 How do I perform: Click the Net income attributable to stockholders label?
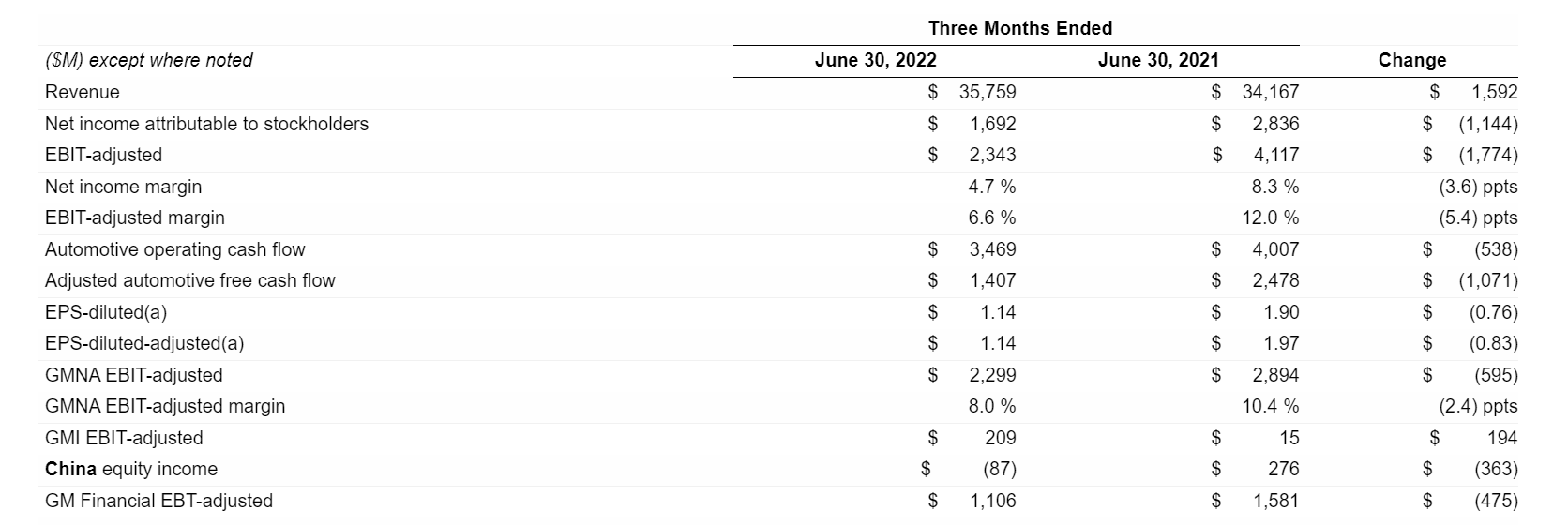[206, 124]
